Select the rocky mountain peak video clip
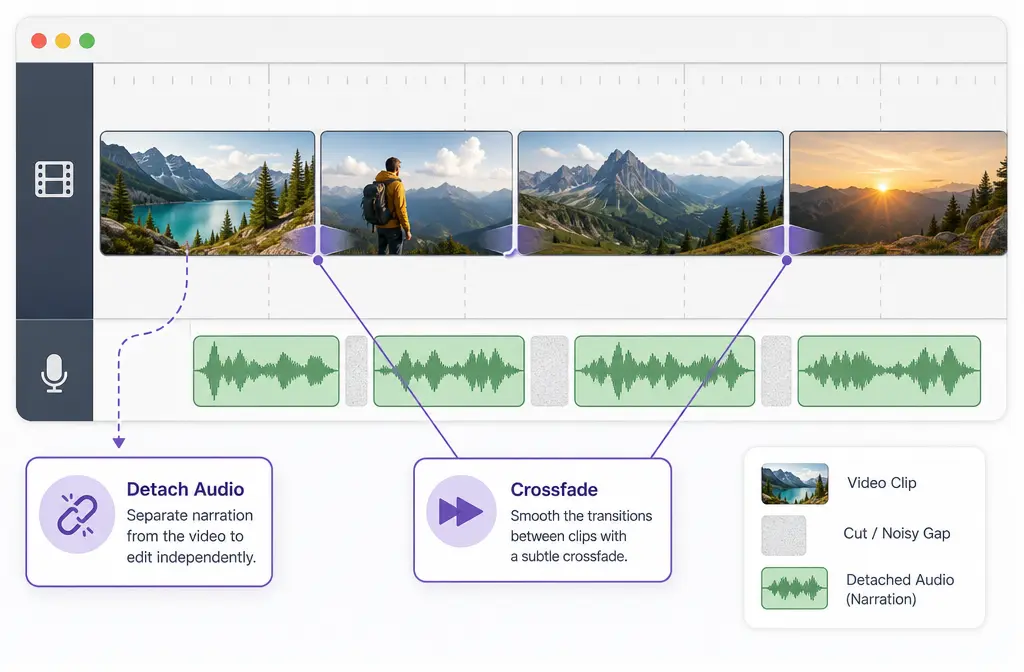The image size is (1024, 672). tap(650, 193)
